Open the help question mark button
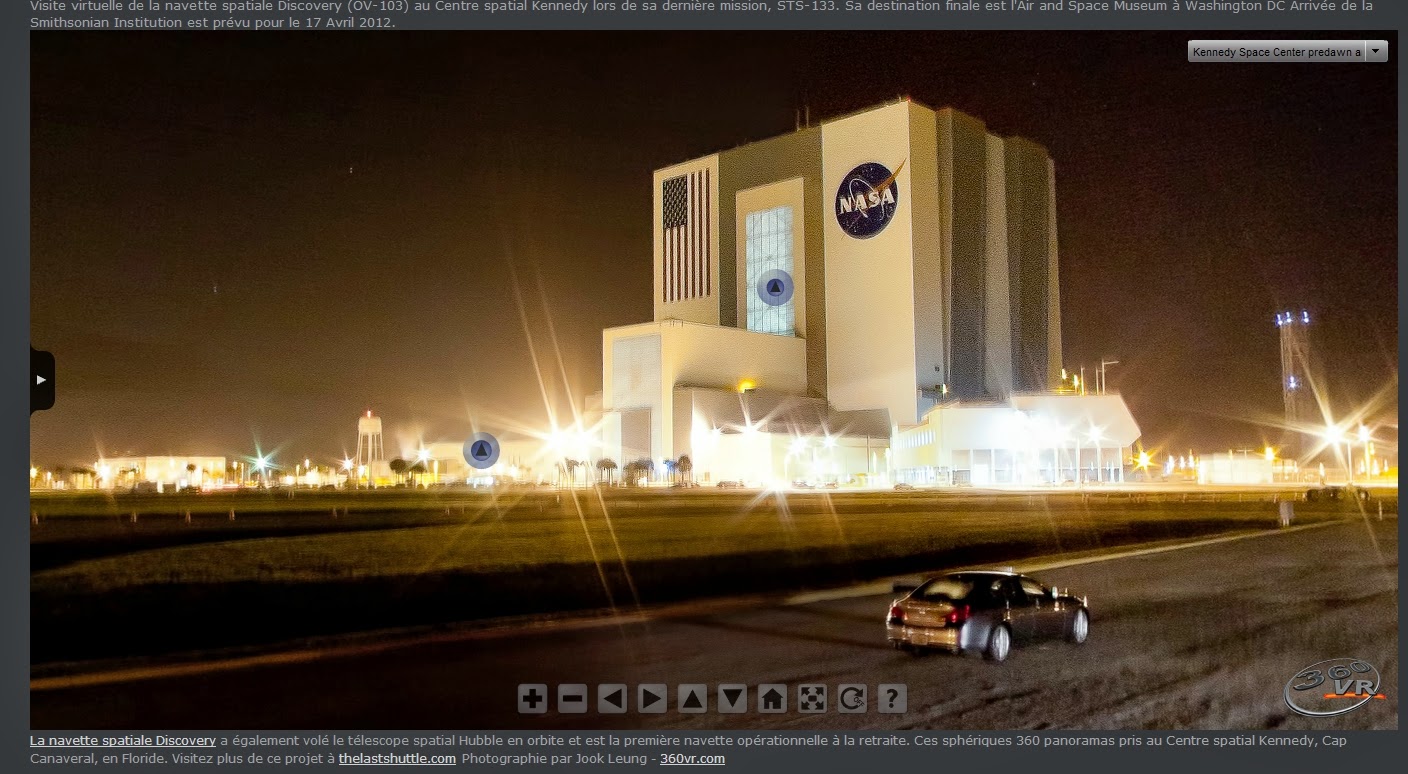Image resolution: width=1408 pixels, height=774 pixels. click(892, 698)
